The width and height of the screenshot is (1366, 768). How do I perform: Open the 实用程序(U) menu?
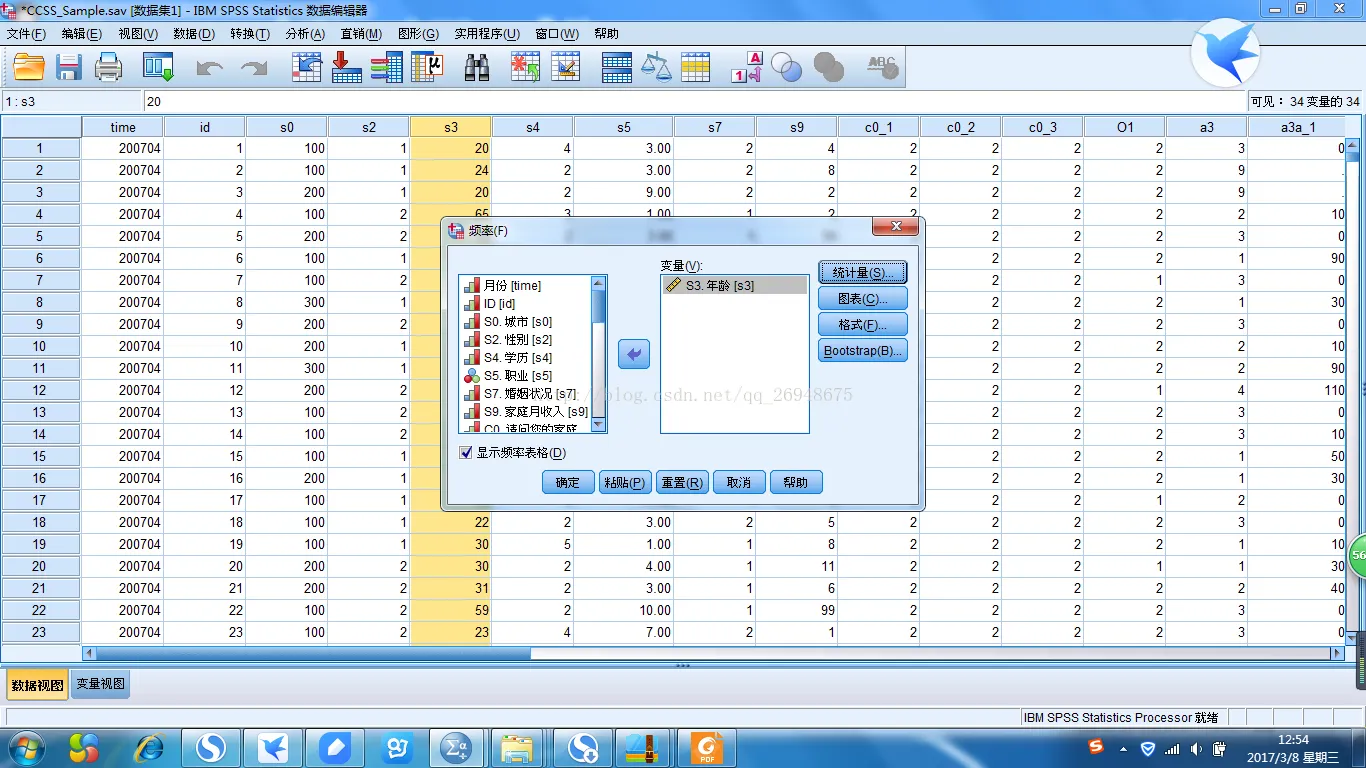[x=487, y=33]
